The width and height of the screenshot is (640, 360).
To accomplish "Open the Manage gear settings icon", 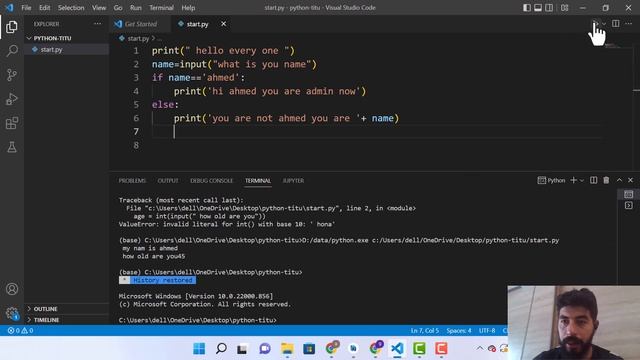I will [12, 313].
